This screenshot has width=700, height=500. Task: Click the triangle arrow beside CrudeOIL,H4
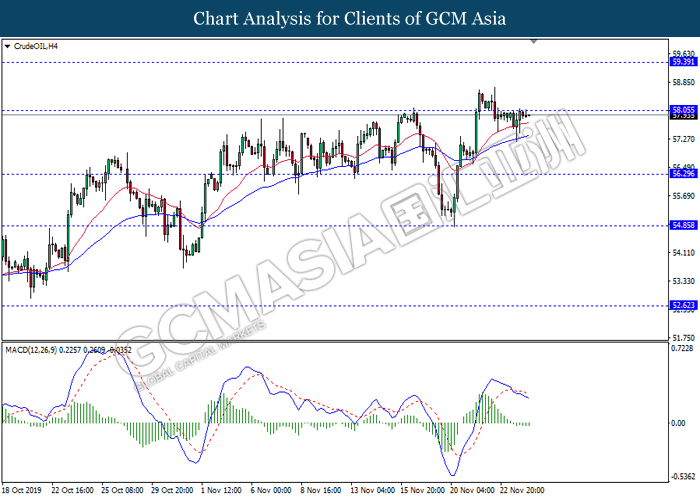(x=8, y=46)
